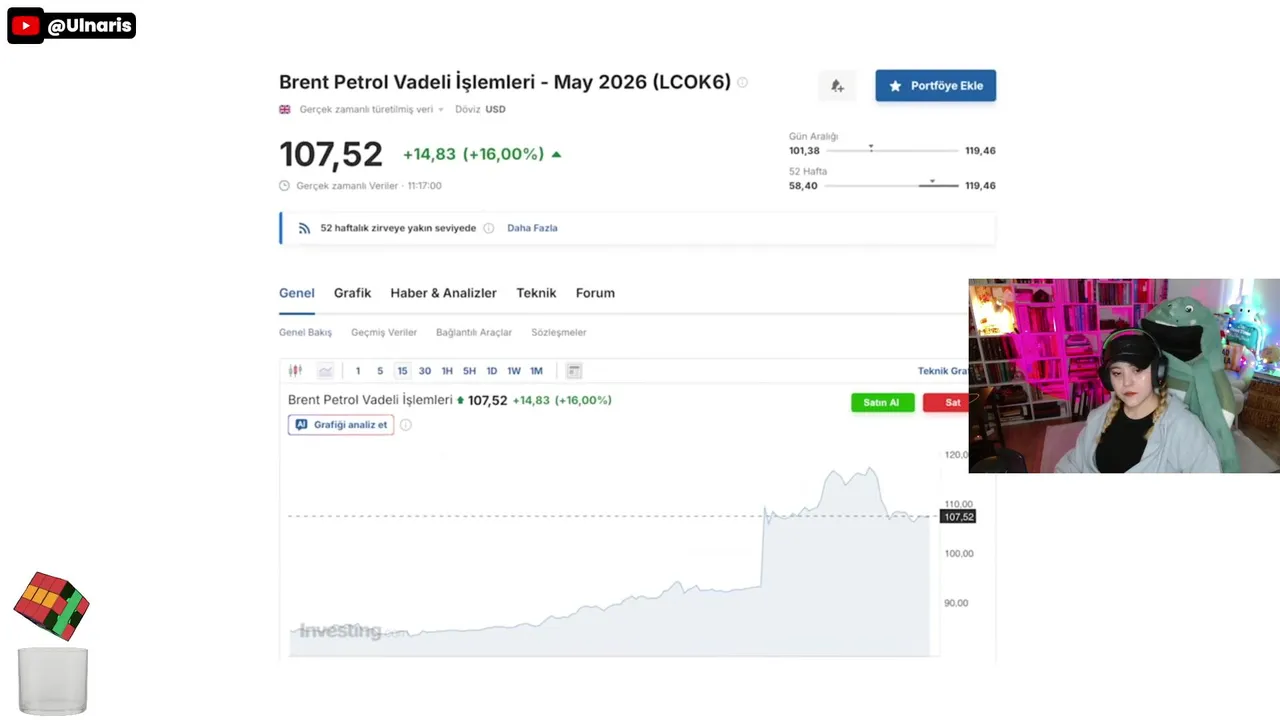Image resolution: width=1280 pixels, height=720 pixels.
Task: Click info icon beside Grafiği analiz et
Action: (x=405, y=425)
